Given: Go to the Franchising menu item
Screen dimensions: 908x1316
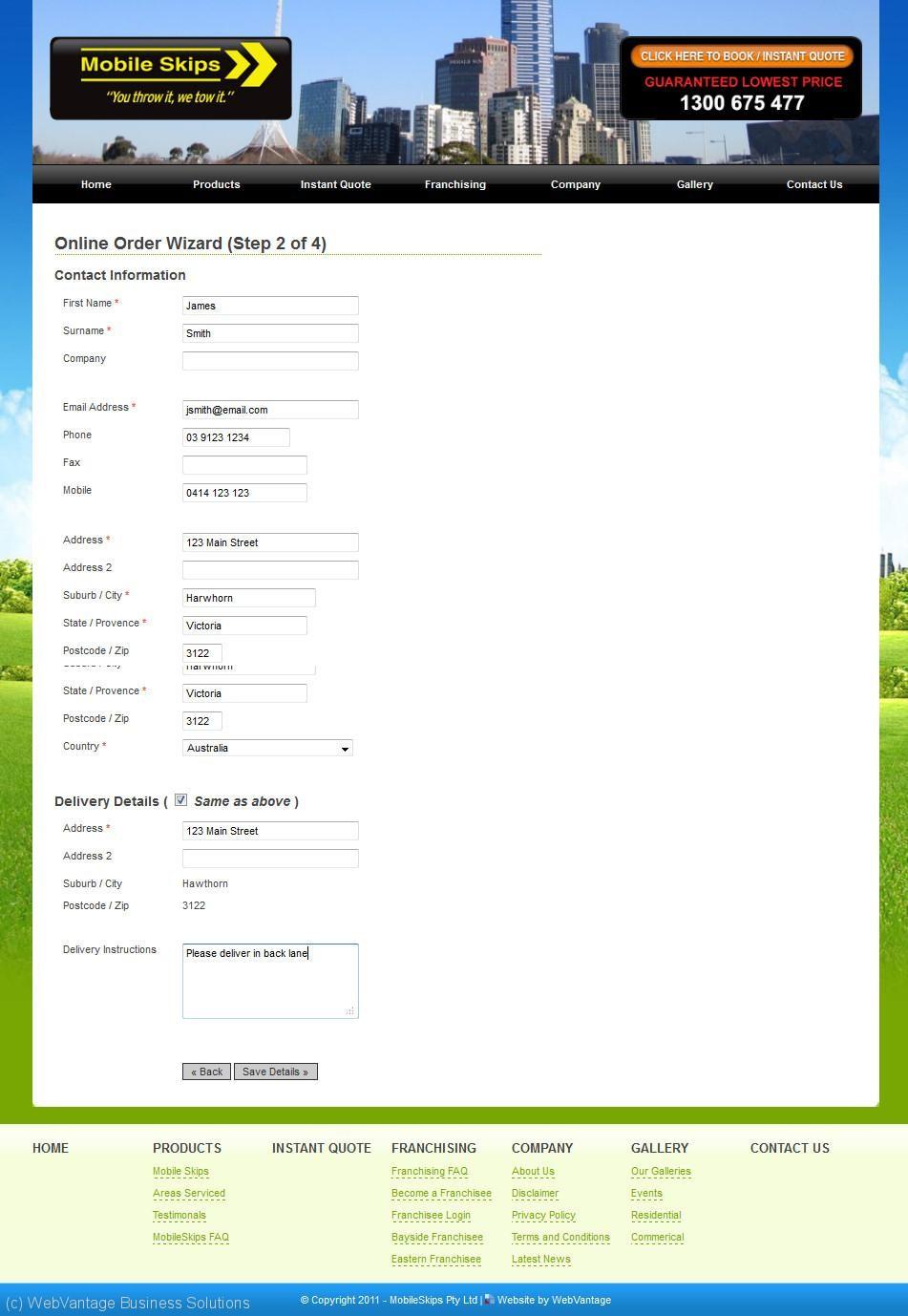Looking at the screenshot, I should pos(454,184).
